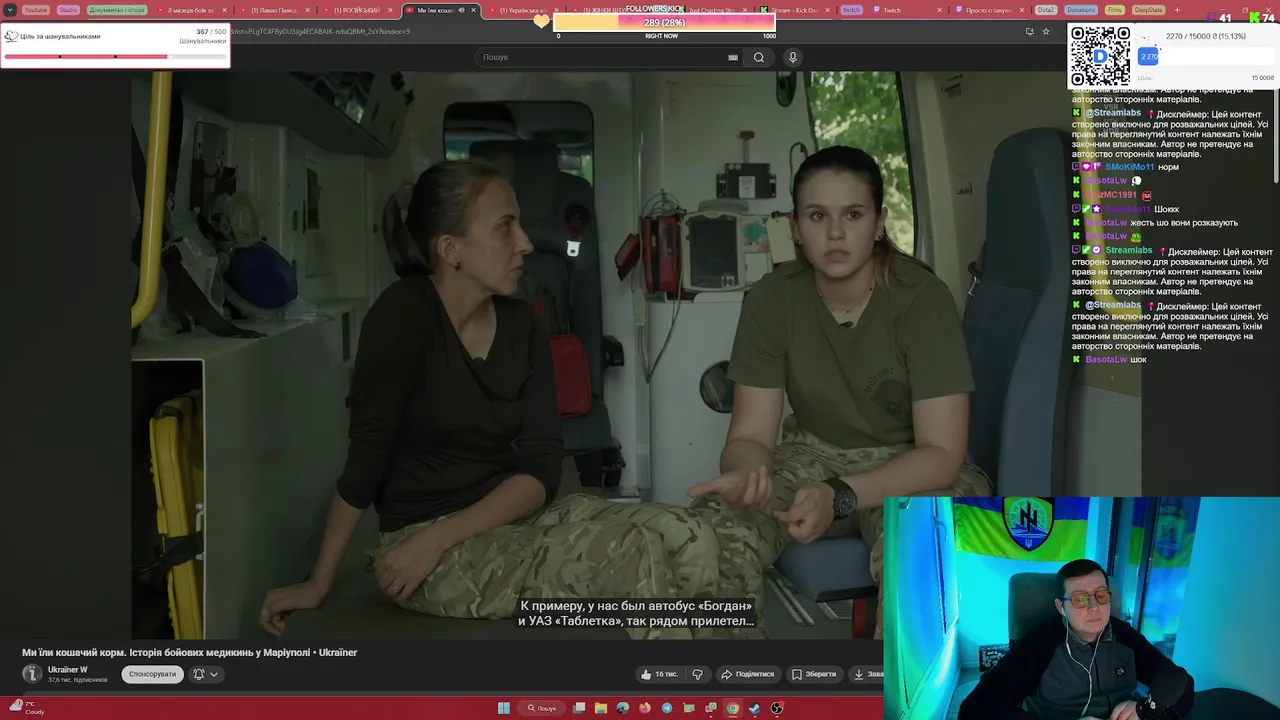Switch to the "(1) РОСІЙСЬКИЙ" tab
Screen dimensions: 1280x720
click(x=357, y=10)
